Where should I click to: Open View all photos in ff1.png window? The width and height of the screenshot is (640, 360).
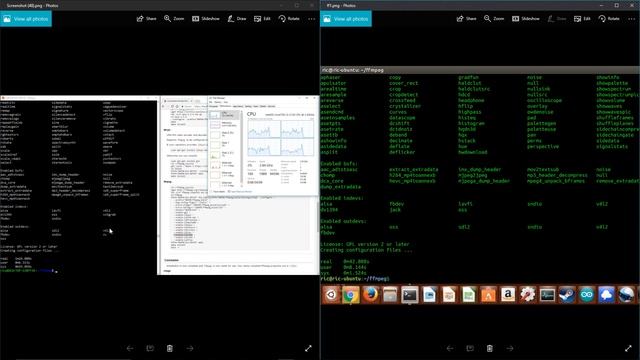click(346, 19)
